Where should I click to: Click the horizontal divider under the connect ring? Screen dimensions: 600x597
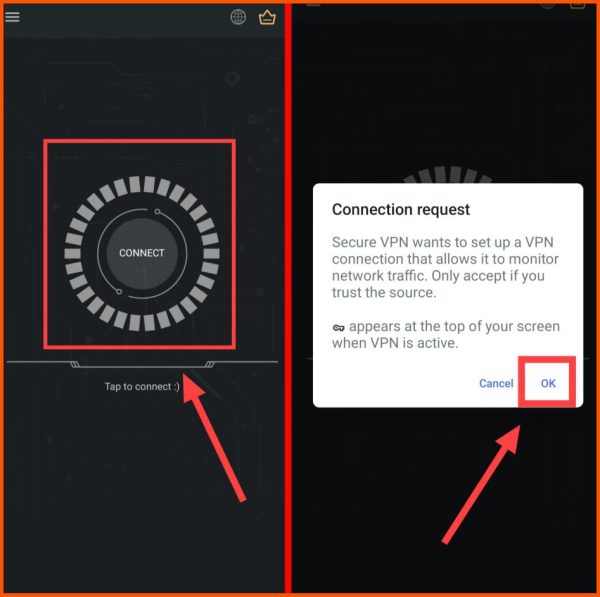pyautogui.click(x=142, y=364)
